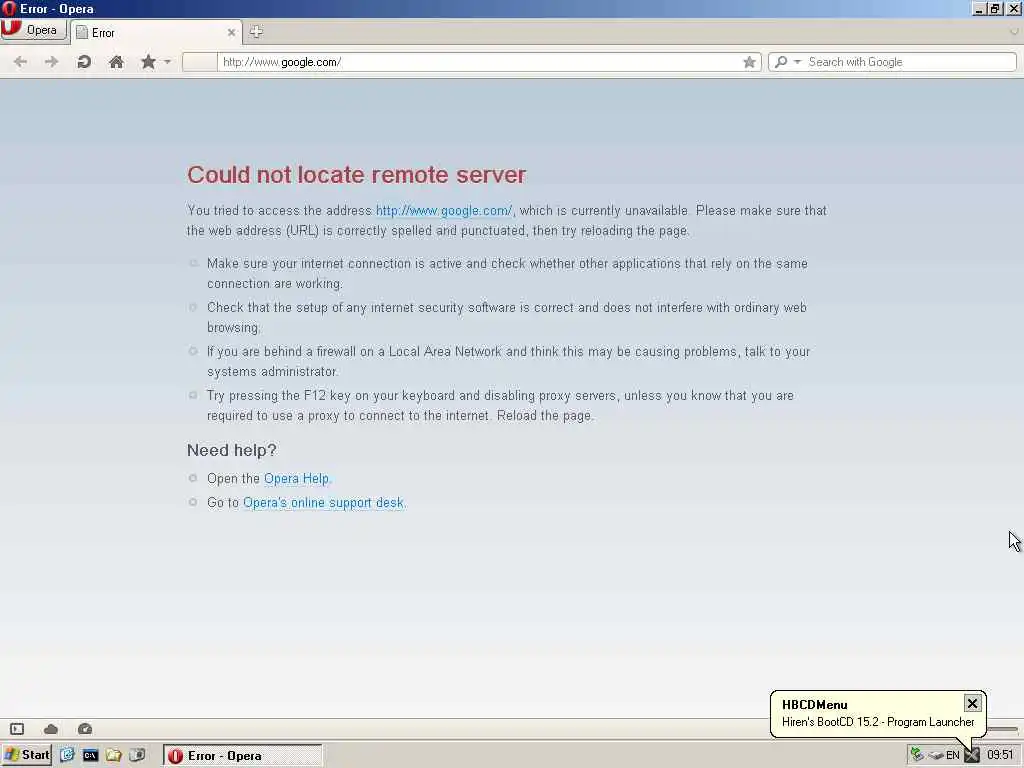Image resolution: width=1024 pixels, height=768 pixels.
Task: Click the fourth quick launch icon
Action: point(137,756)
